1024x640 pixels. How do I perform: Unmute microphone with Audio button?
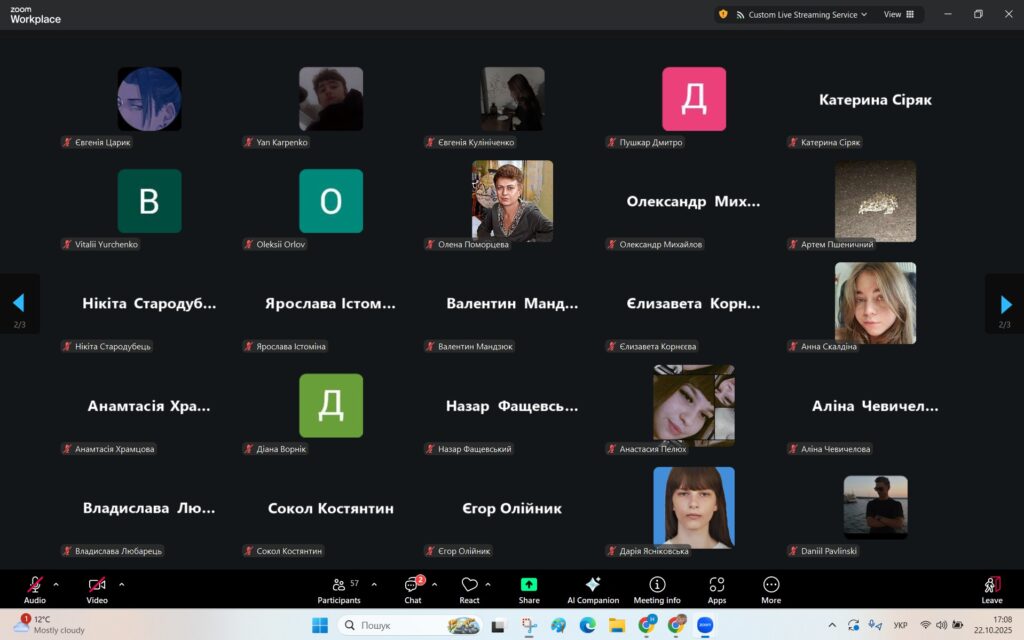click(35, 589)
